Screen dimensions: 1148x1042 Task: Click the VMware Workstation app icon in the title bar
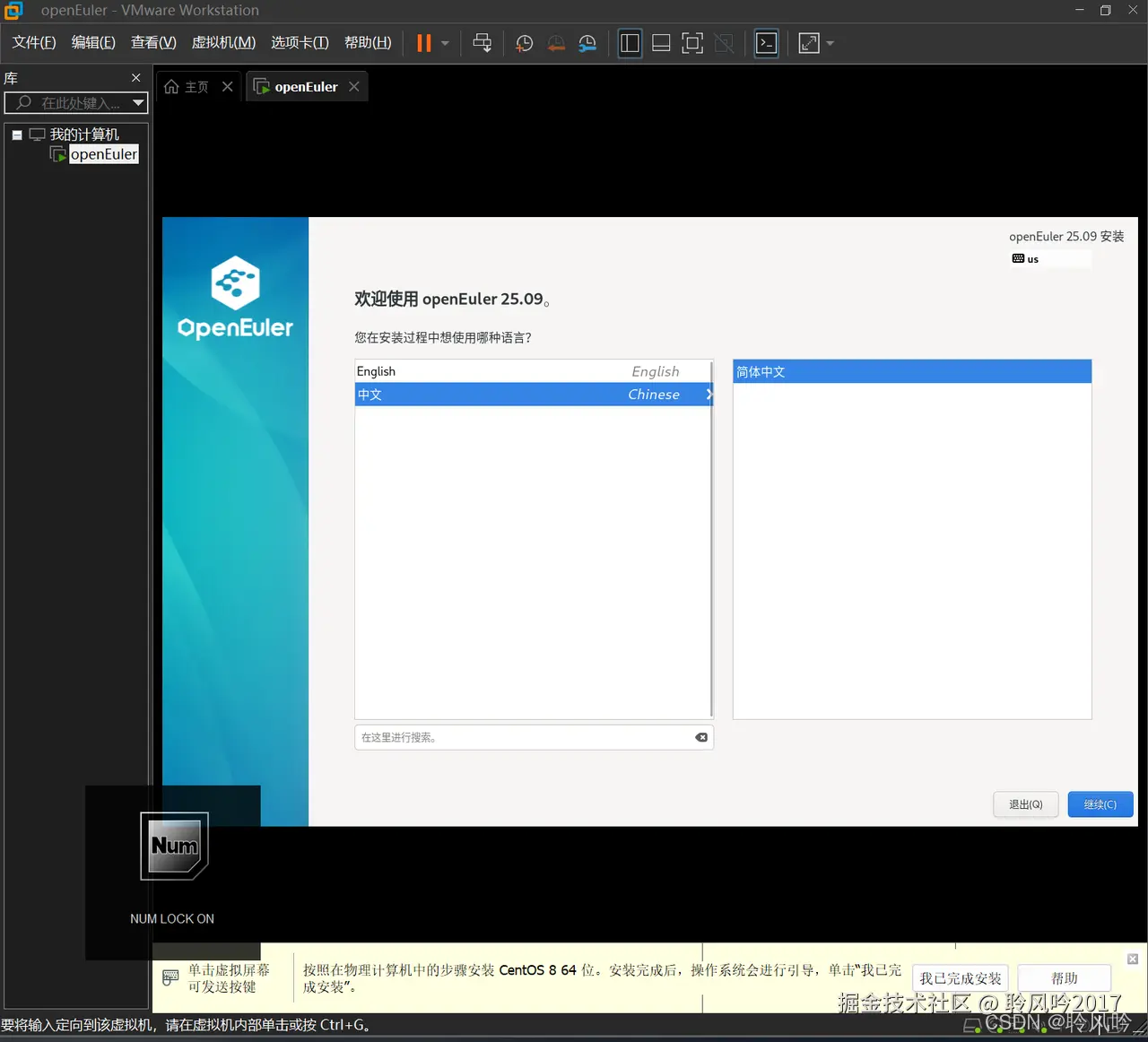point(13,11)
